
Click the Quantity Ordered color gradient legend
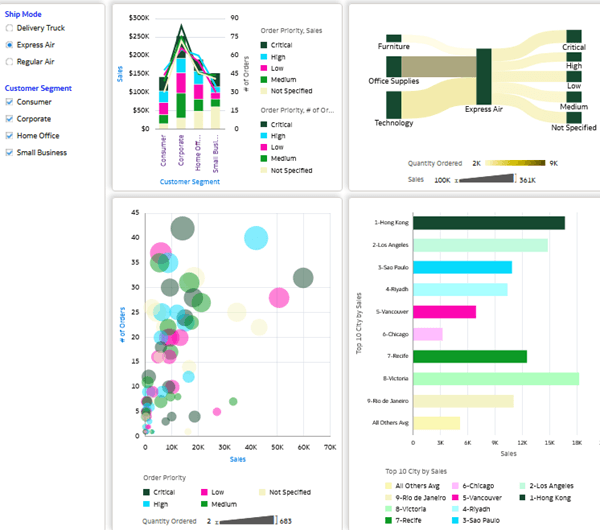coord(515,163)
